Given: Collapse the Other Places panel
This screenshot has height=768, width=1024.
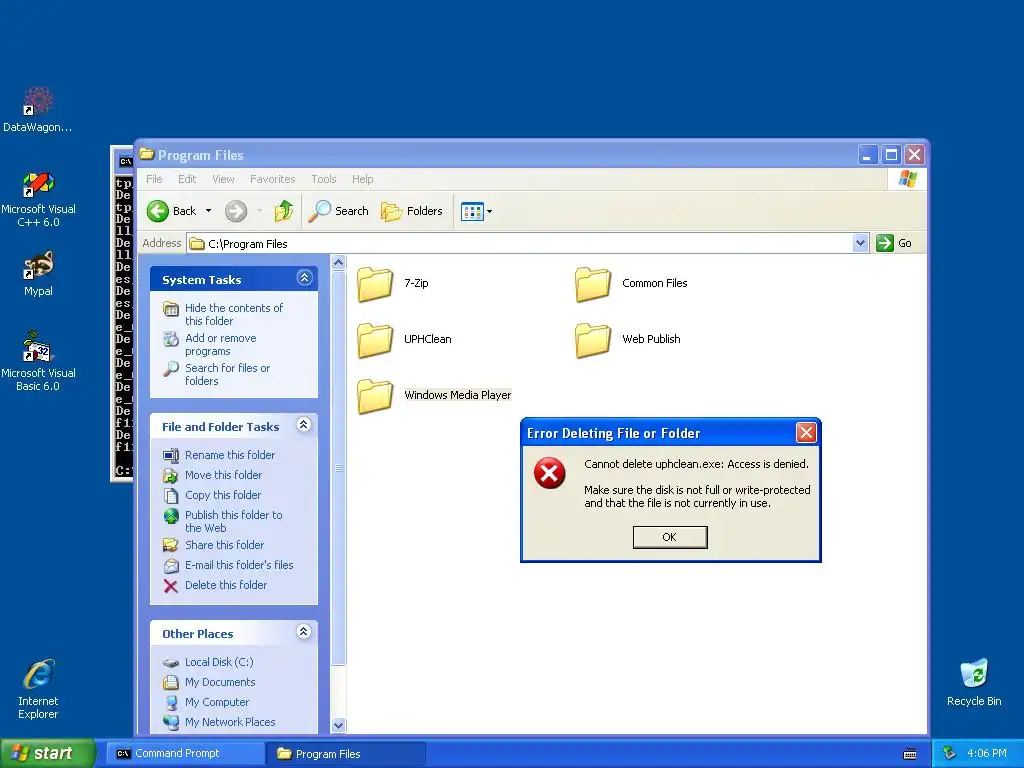Looking at the screenshot, I should coord(304,632).
